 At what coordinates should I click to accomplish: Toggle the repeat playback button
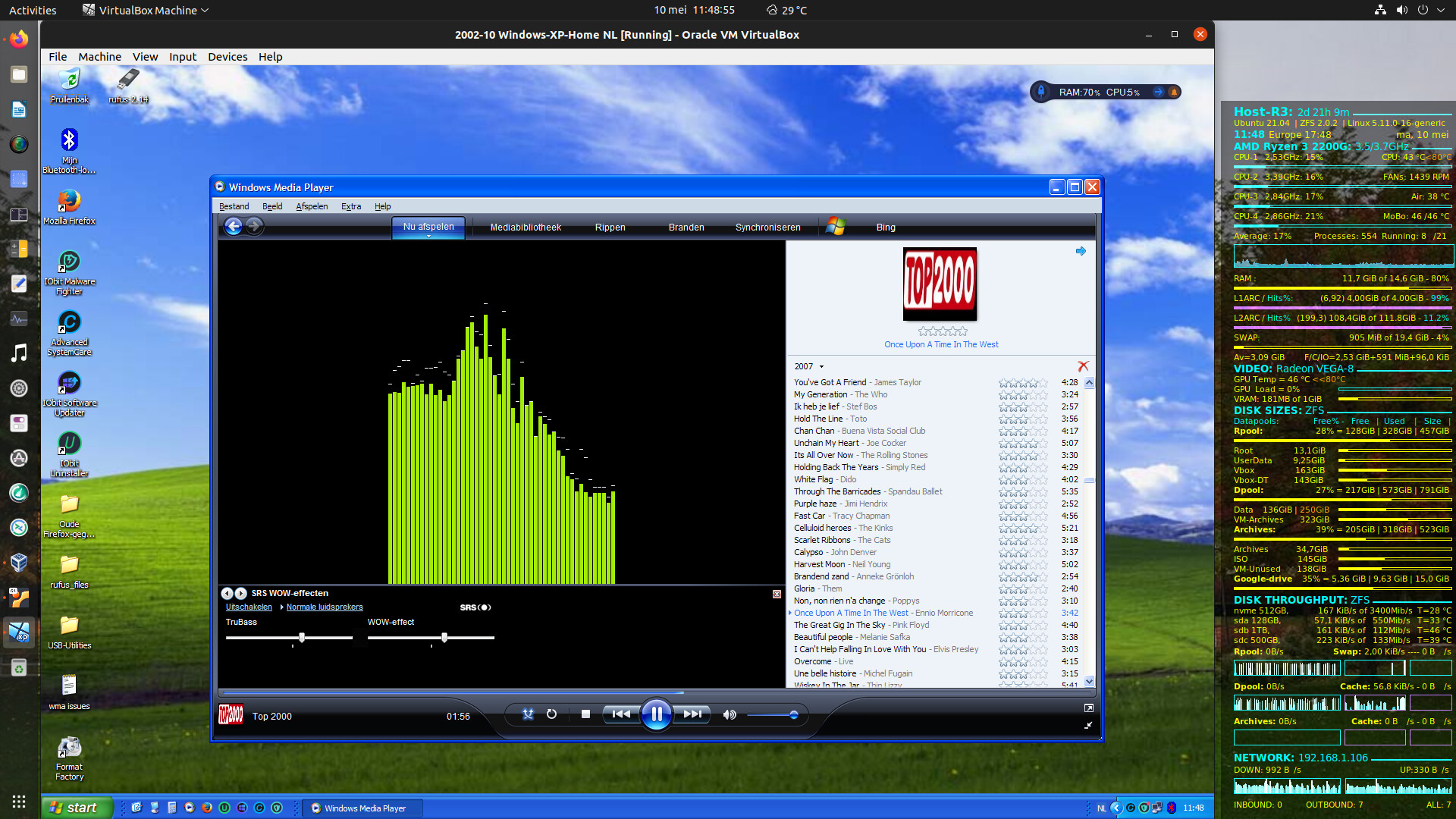point(551,714)
